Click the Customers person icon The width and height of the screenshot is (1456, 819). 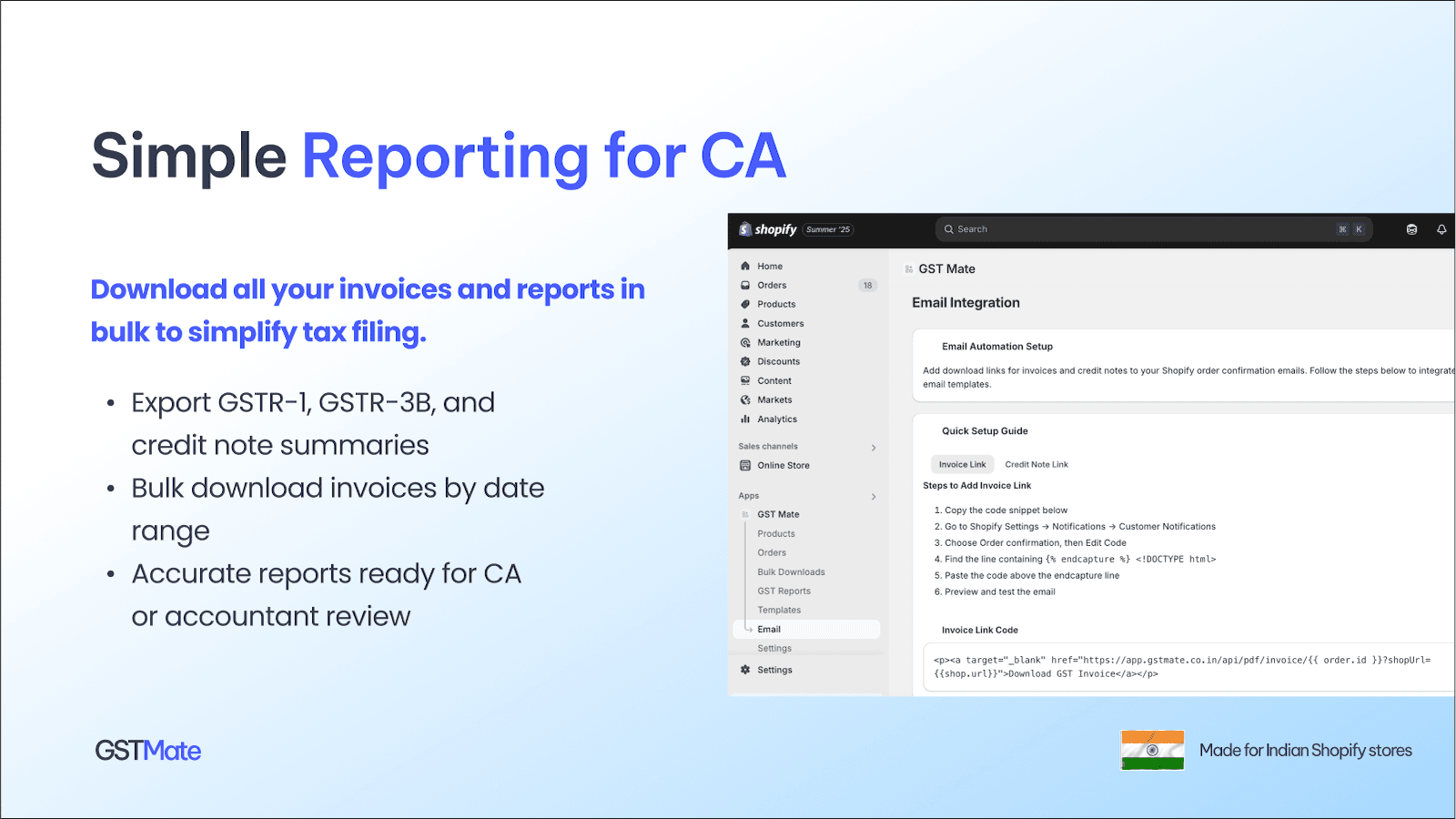click(x=745, y=324)
